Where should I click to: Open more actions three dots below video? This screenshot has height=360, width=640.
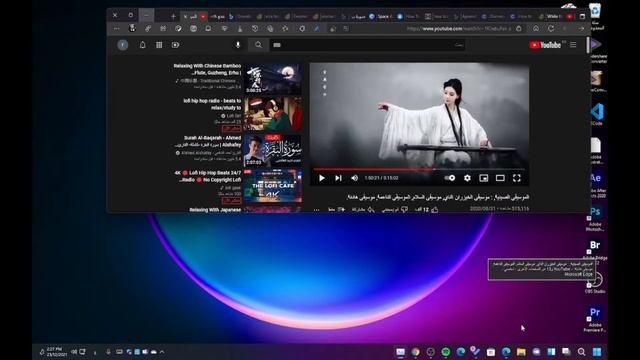coord(316,210)
